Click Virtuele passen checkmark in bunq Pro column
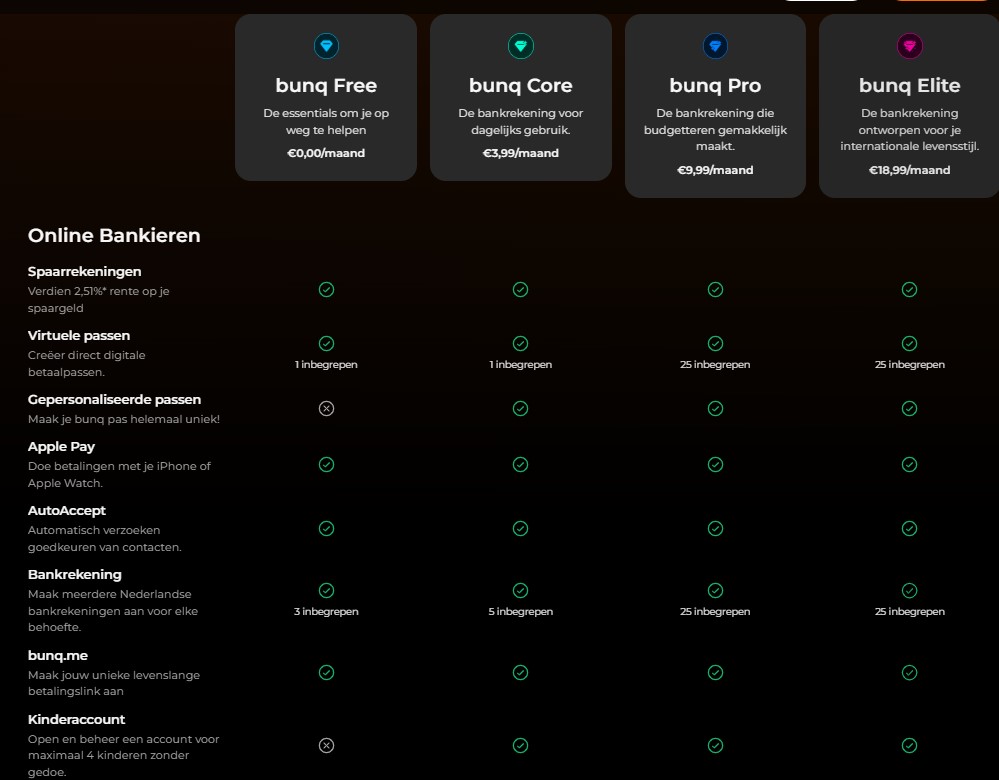Image resolution: width=999 pixels, height=780 pixels. [715, 344]
